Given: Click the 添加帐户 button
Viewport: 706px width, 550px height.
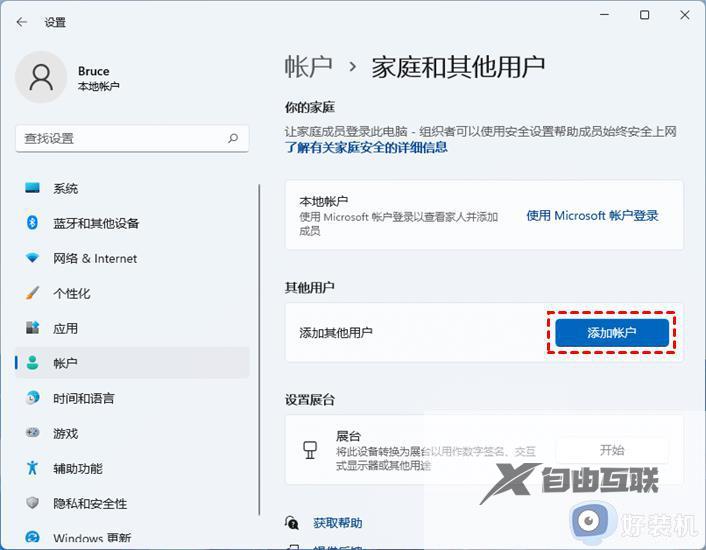Looking at the screenshot, I should coord(611,333).
